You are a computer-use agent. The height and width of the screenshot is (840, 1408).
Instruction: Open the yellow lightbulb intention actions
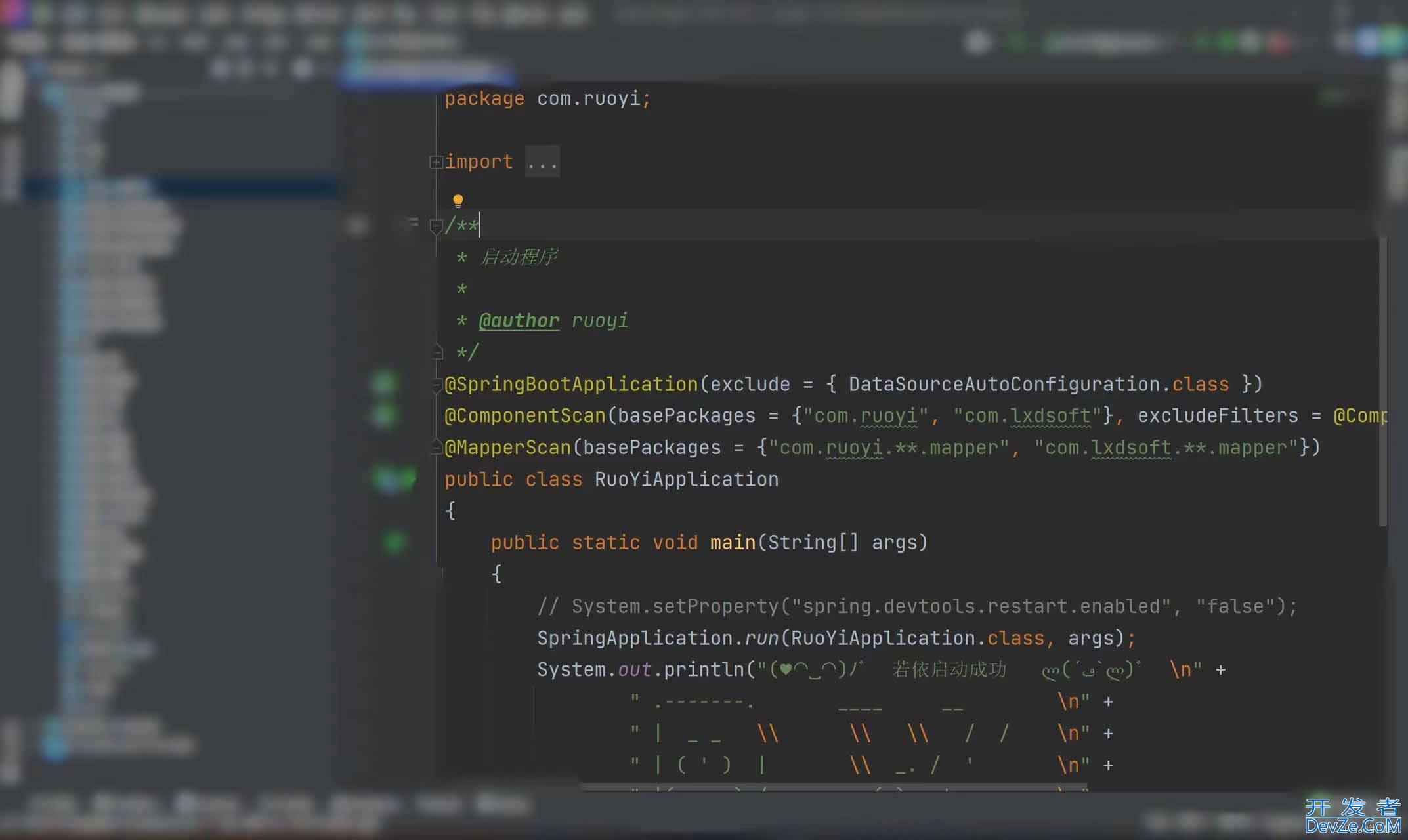point(458,200)
